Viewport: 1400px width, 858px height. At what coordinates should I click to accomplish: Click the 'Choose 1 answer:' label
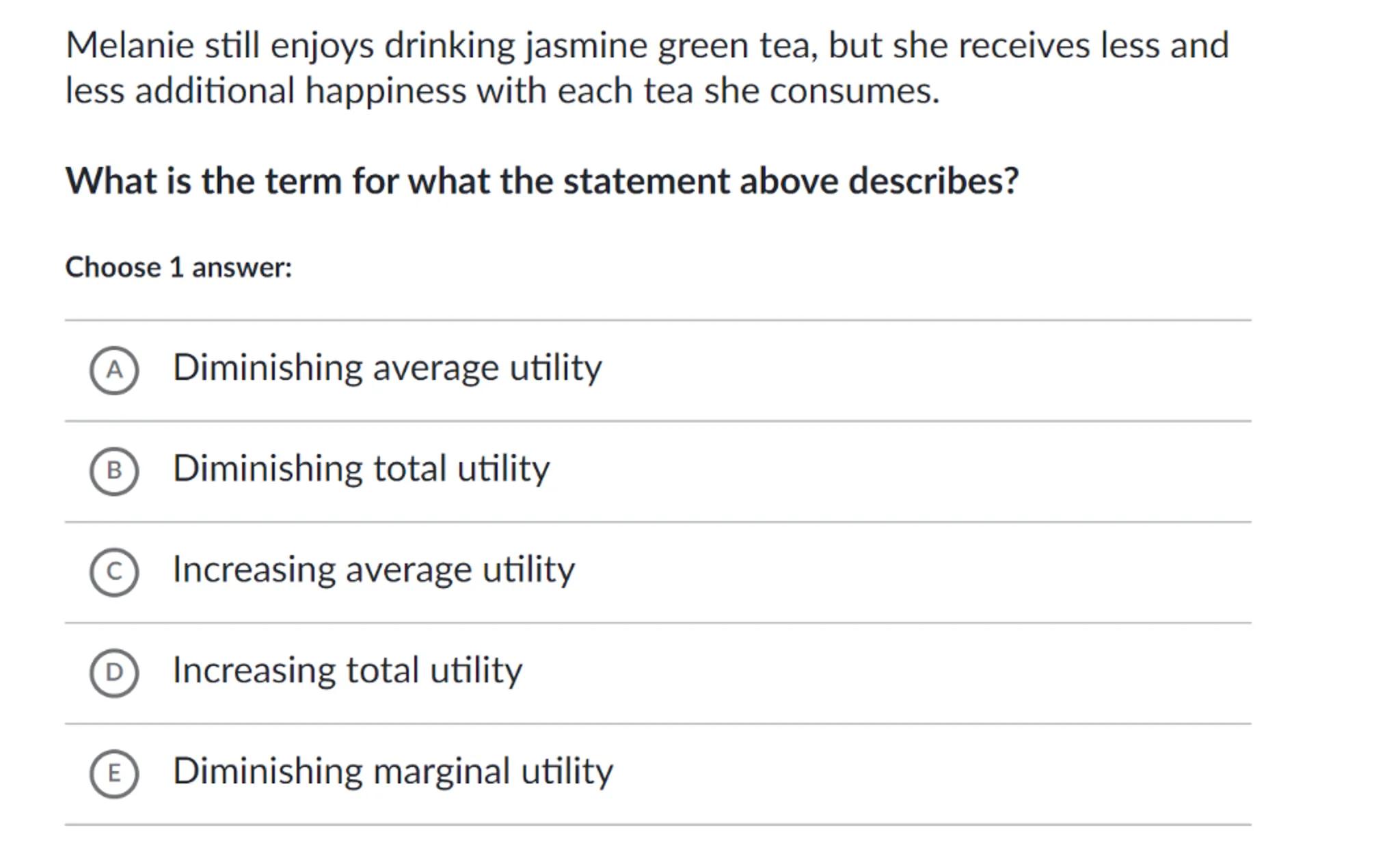tap(178, 267)
